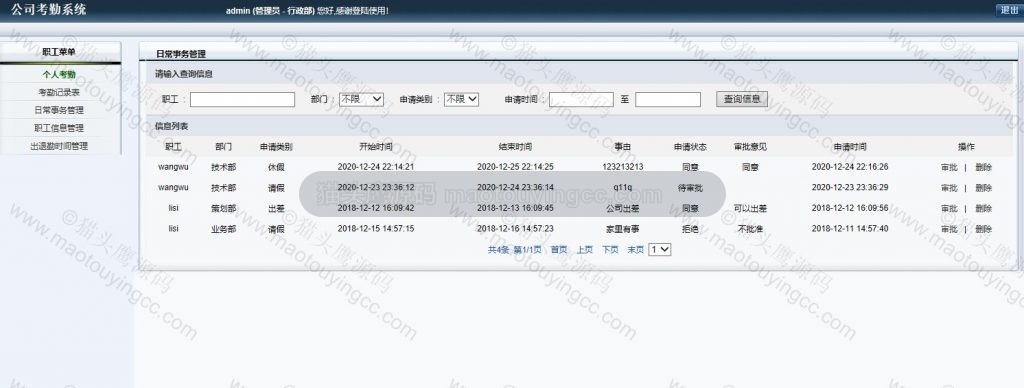This screenshot has width=1024, height=388.
Task: Select reason cell 123213213
Action: click(x=622, y=167)
